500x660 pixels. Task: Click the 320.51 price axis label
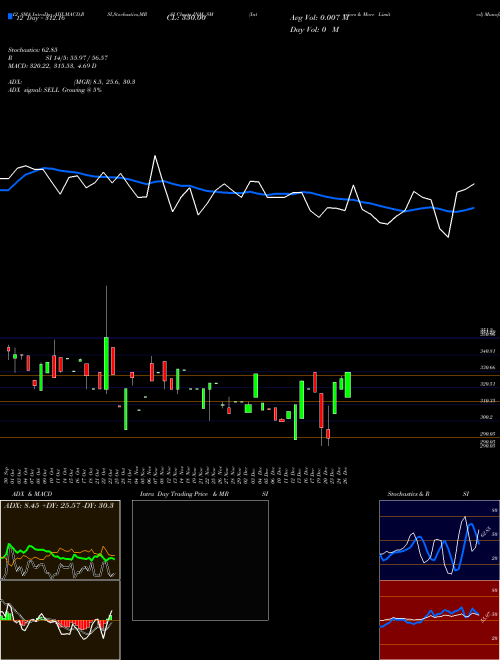click(x=488, y=384)
